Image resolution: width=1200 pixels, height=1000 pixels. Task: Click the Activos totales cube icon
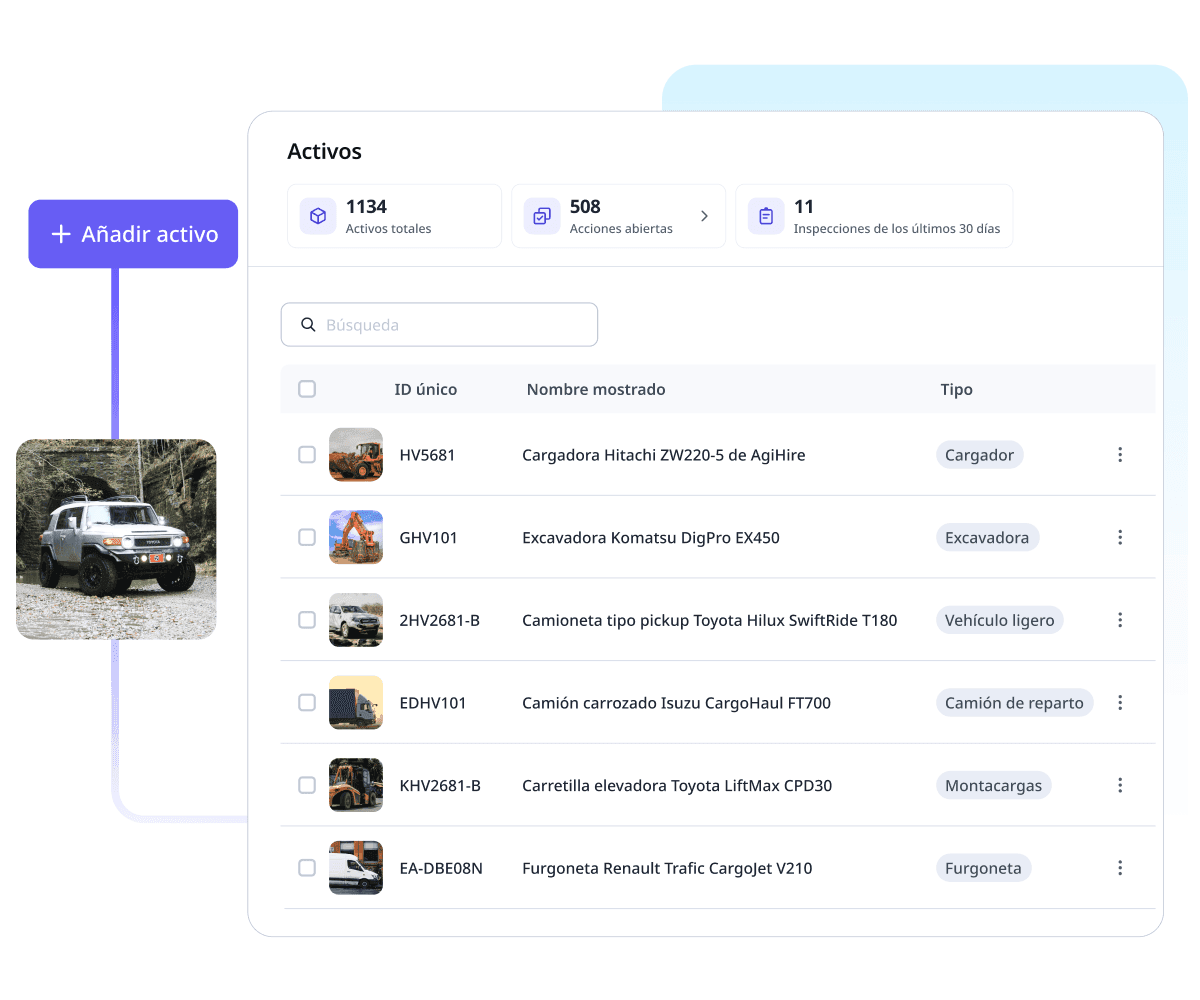click(318, 216)
